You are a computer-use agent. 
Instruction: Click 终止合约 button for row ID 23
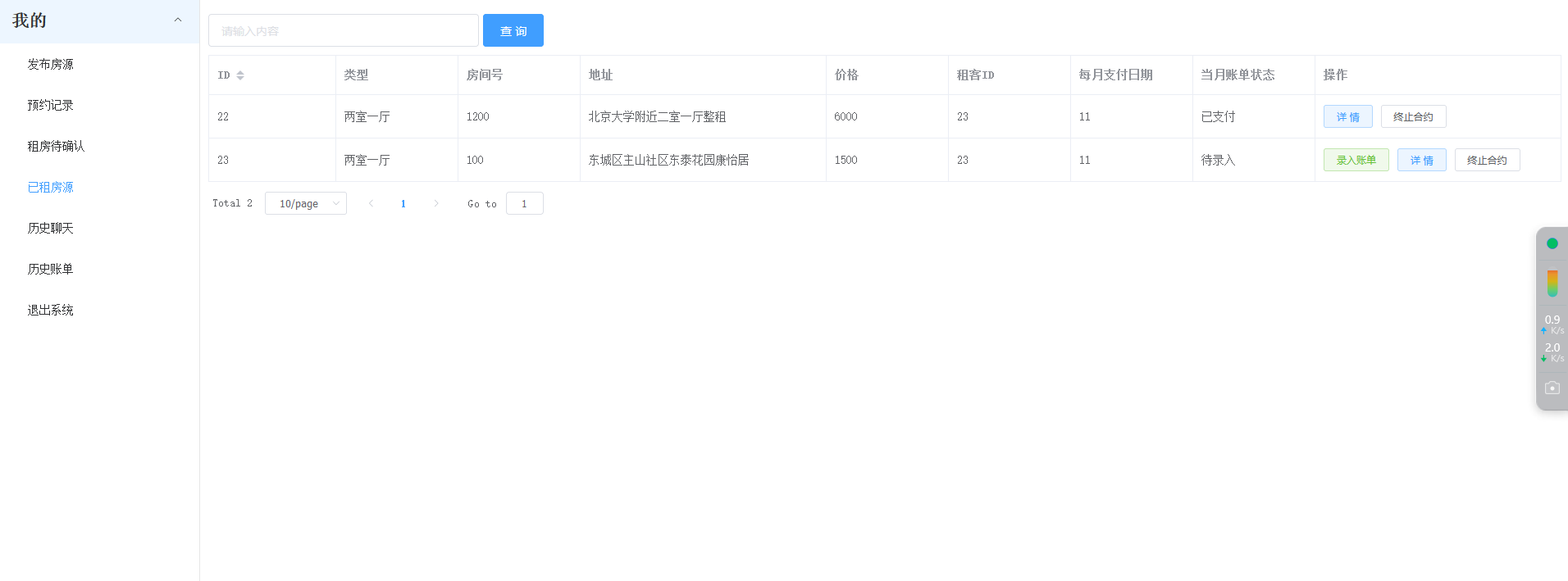(x=1487, y=160)
